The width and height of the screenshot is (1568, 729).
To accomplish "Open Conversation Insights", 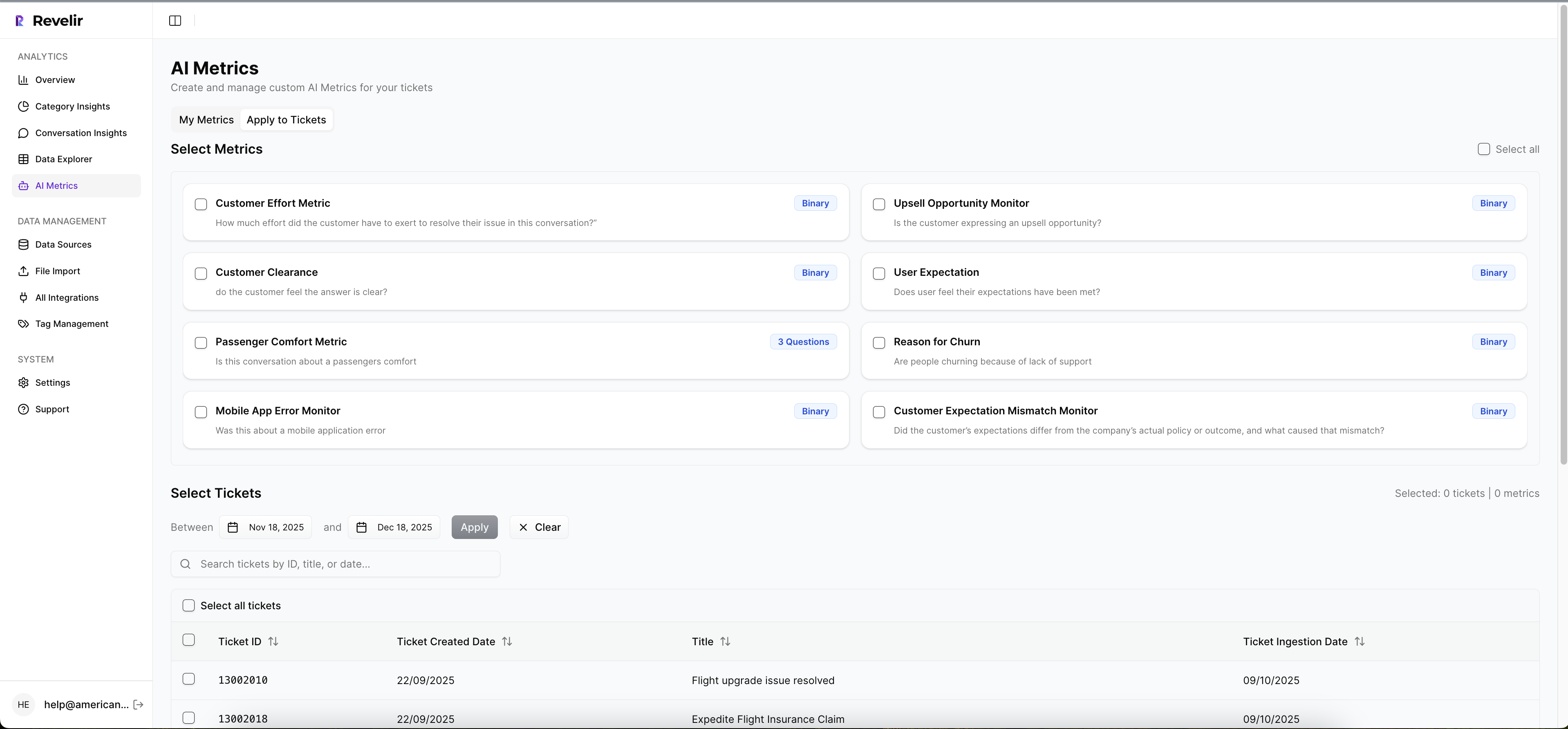I will point(81,133).
